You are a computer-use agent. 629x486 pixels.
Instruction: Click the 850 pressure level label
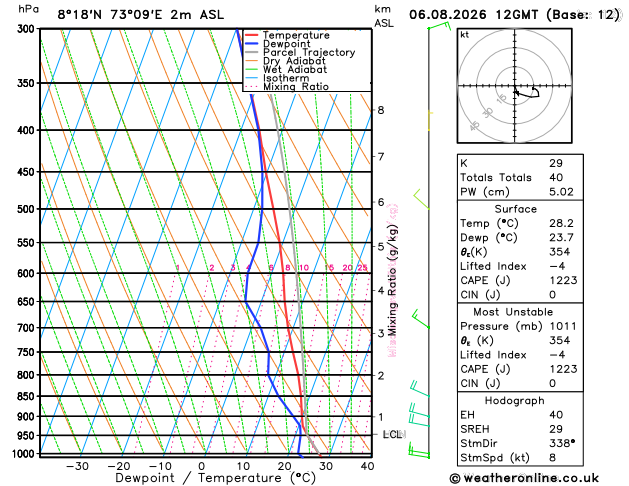click(28, 396)
